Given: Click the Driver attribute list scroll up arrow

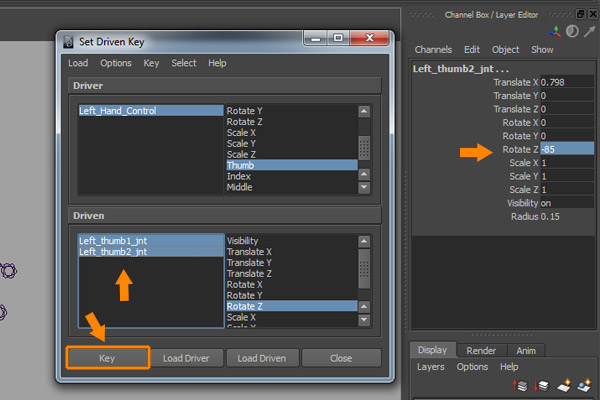Looking at the screenshot, I should [x=364, y=111].
